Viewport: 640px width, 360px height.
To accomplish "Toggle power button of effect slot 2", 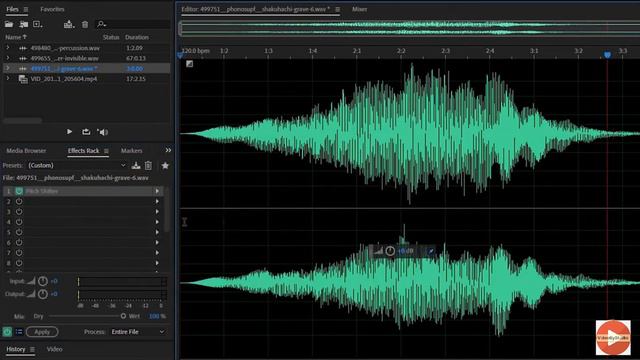I will point(19,201).
